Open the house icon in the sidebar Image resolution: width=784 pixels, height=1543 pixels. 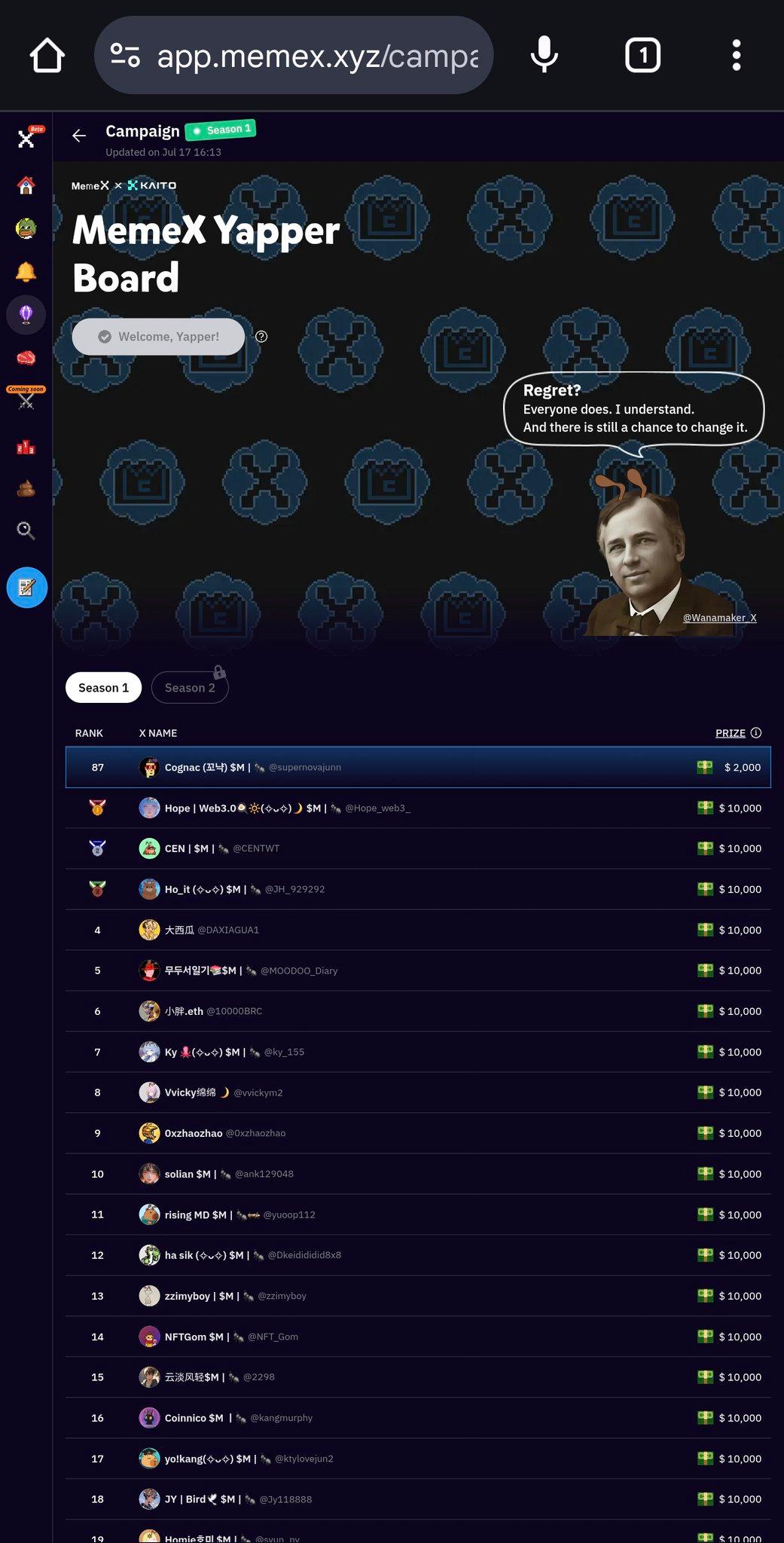[x=26, y=185]
